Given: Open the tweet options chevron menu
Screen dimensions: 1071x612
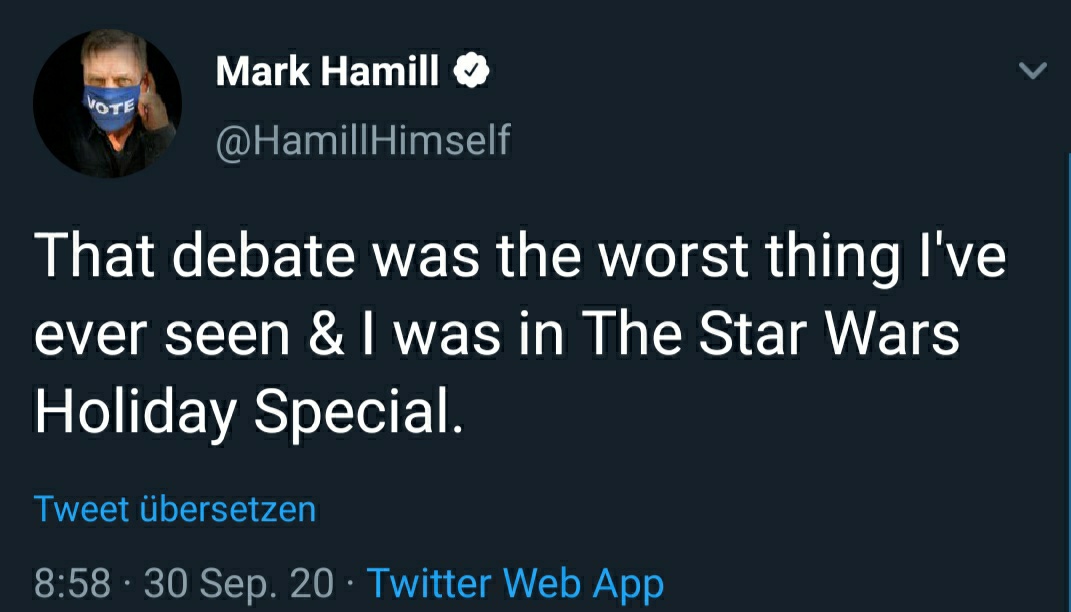Looking at the screenshot, I should tap(1033, 71).
